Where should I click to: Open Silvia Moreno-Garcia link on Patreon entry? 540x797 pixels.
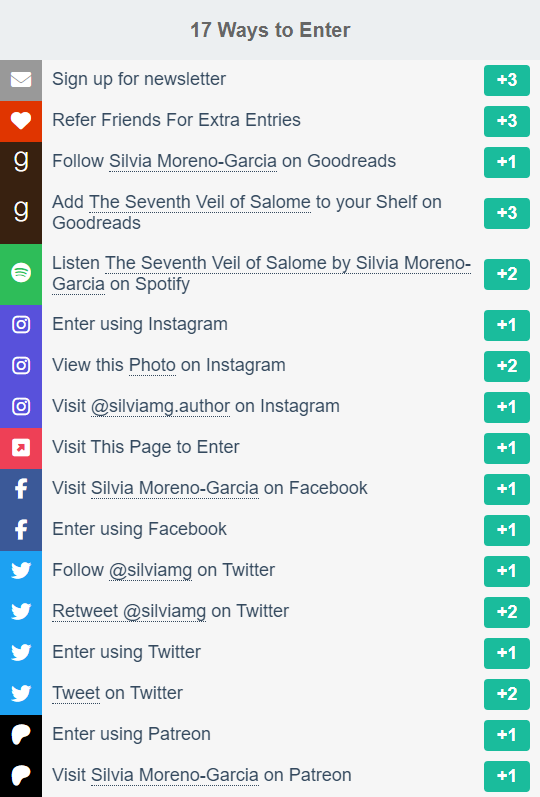174,775
